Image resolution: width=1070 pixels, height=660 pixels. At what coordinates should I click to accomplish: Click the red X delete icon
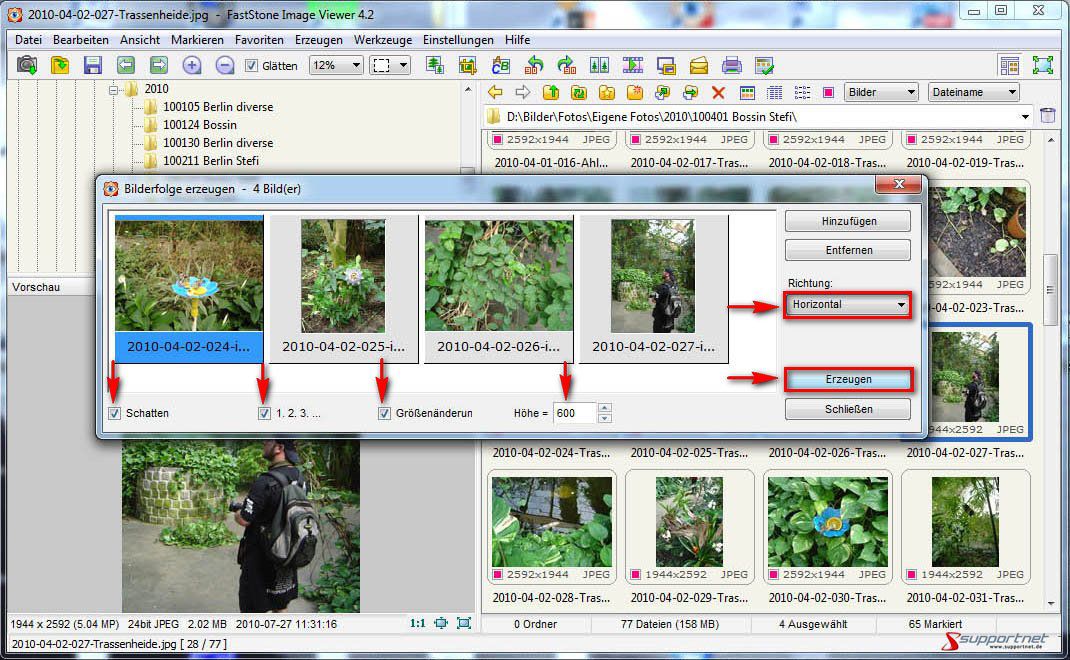click(x=718, y=92)
